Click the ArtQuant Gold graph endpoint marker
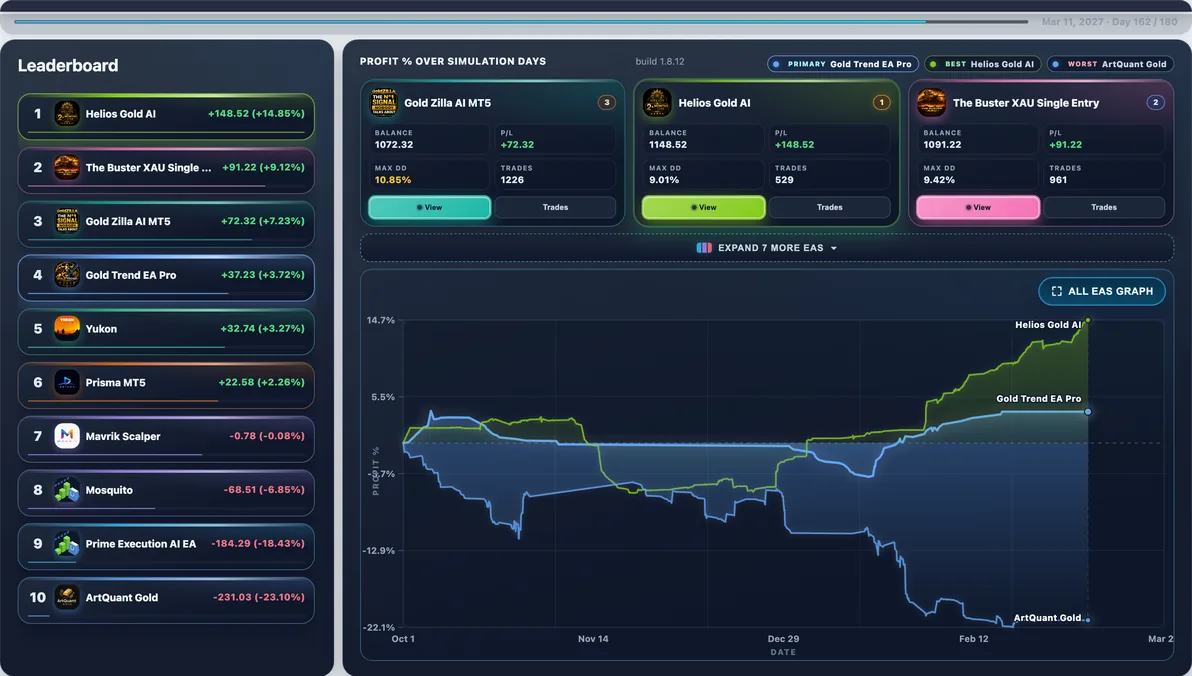Image resolution: width=1192 pixels, height=676 pixels. (1088, 620)
